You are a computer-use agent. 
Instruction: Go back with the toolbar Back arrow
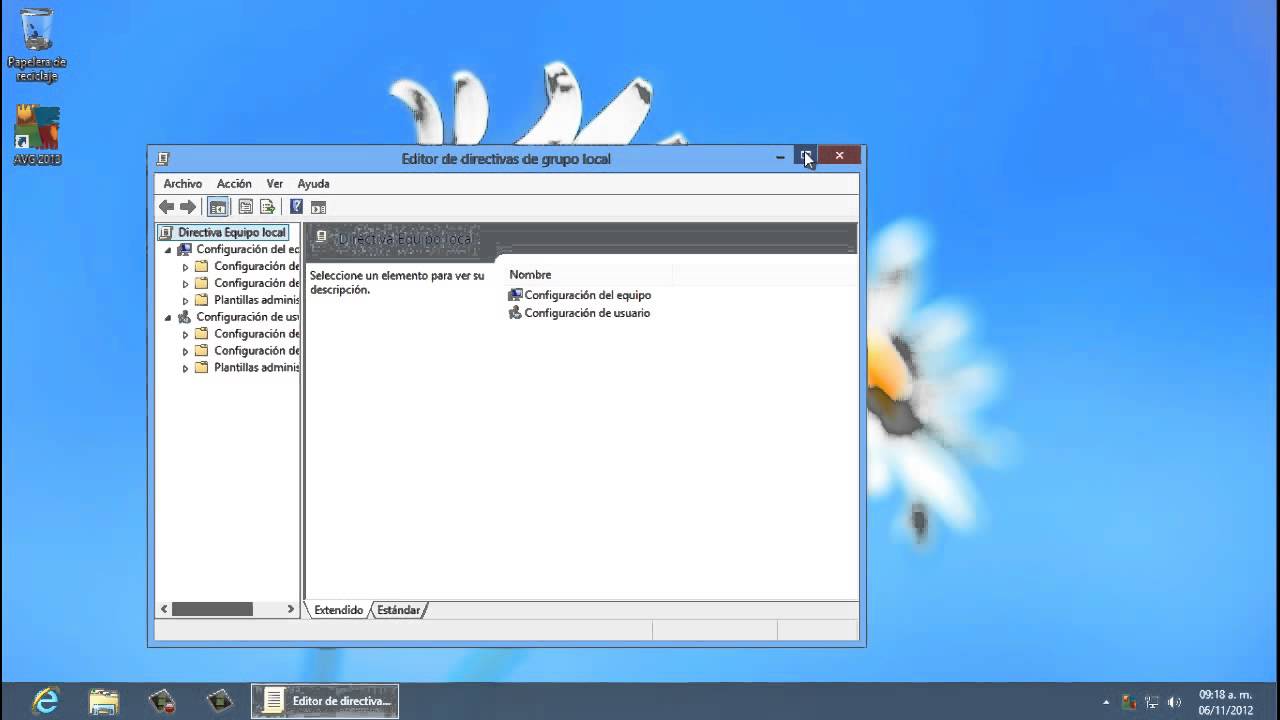(166, 207)
